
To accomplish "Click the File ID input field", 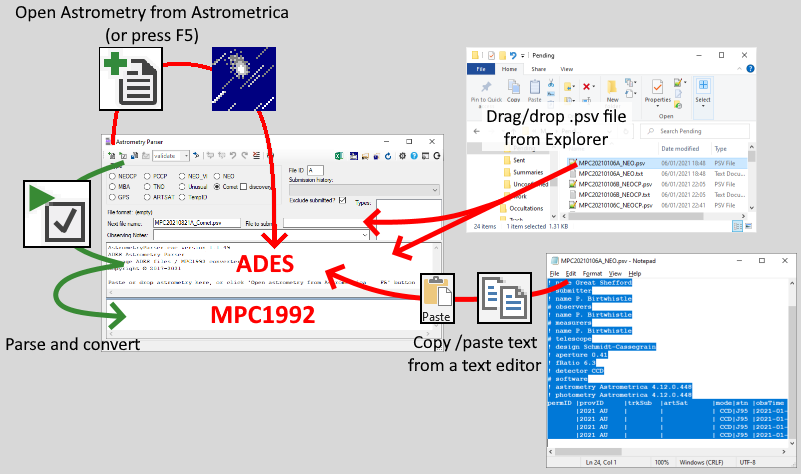I will click(315, 170).
